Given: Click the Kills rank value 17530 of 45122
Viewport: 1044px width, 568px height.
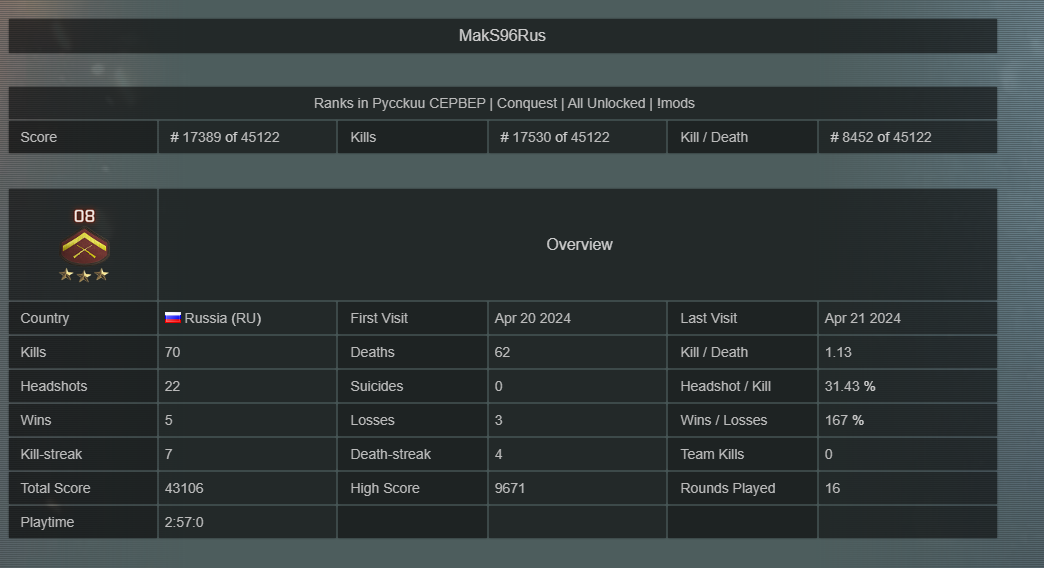Looking at the screenshot, I should 555,137.
